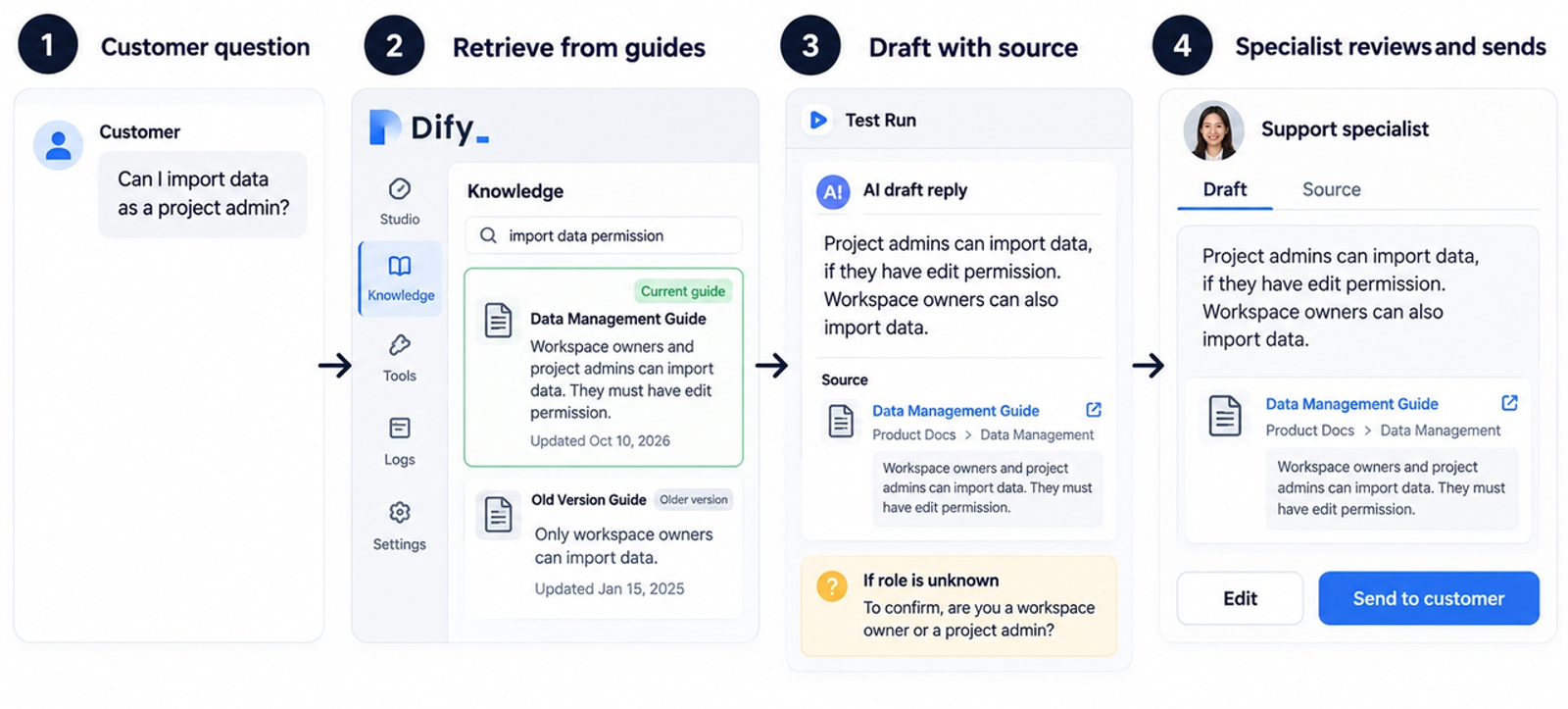The width and height of the screenshot is (1568, 709).
Task: Click the 'Support specialist' name
Action: click(x=1345, y=129)
